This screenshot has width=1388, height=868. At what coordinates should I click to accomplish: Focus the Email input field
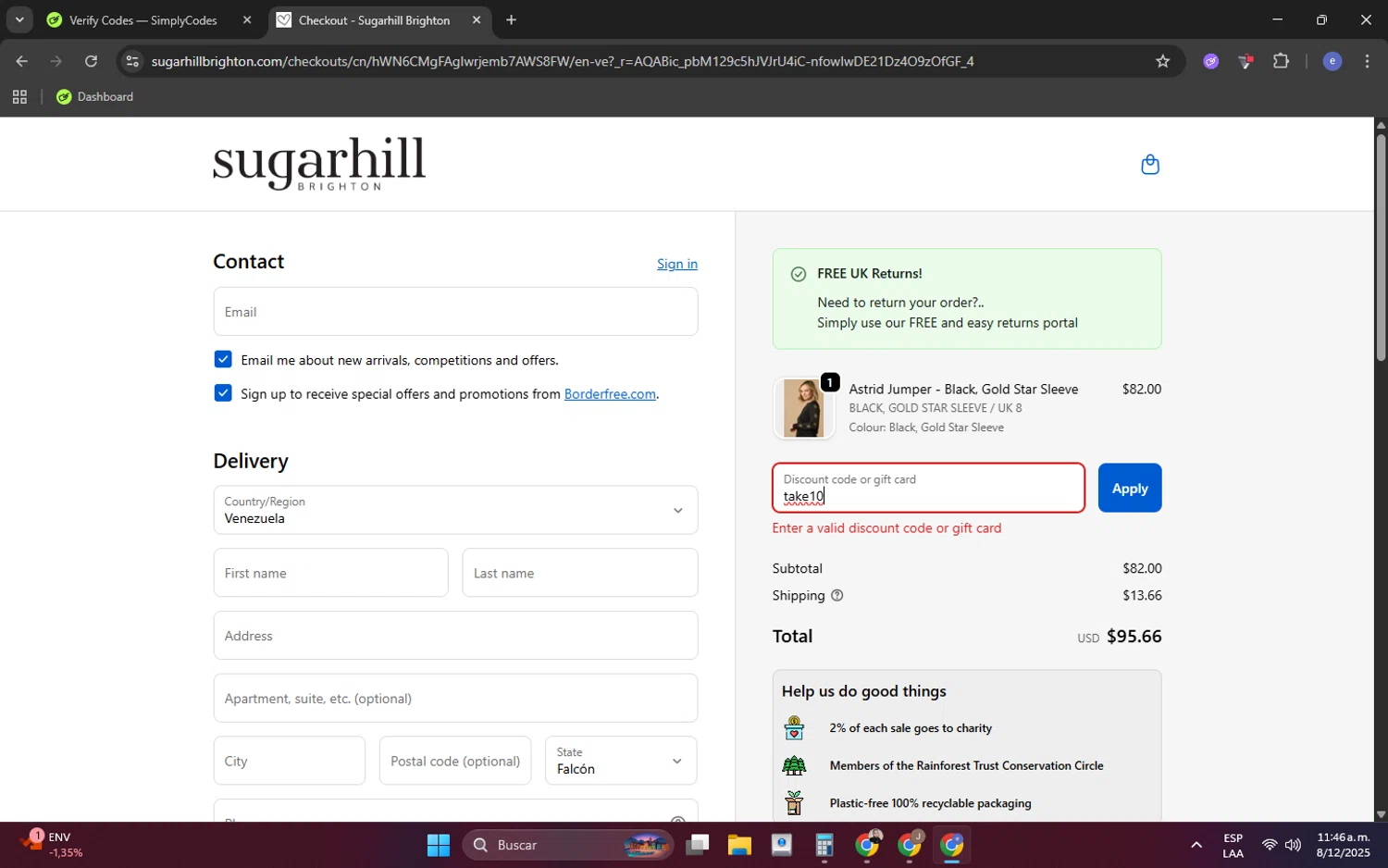455,312
